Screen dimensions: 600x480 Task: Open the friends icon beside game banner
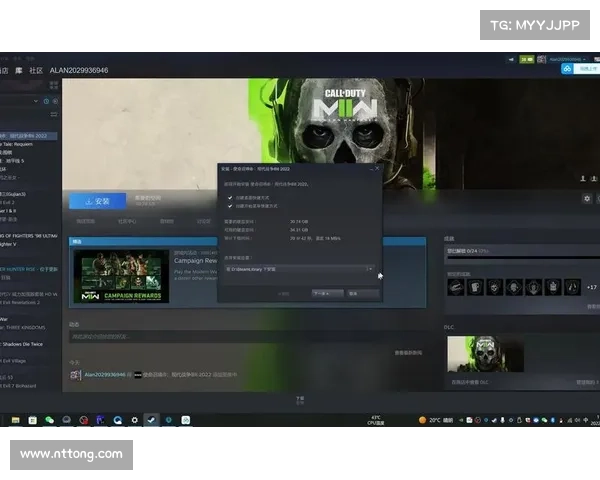click(583, 179)
